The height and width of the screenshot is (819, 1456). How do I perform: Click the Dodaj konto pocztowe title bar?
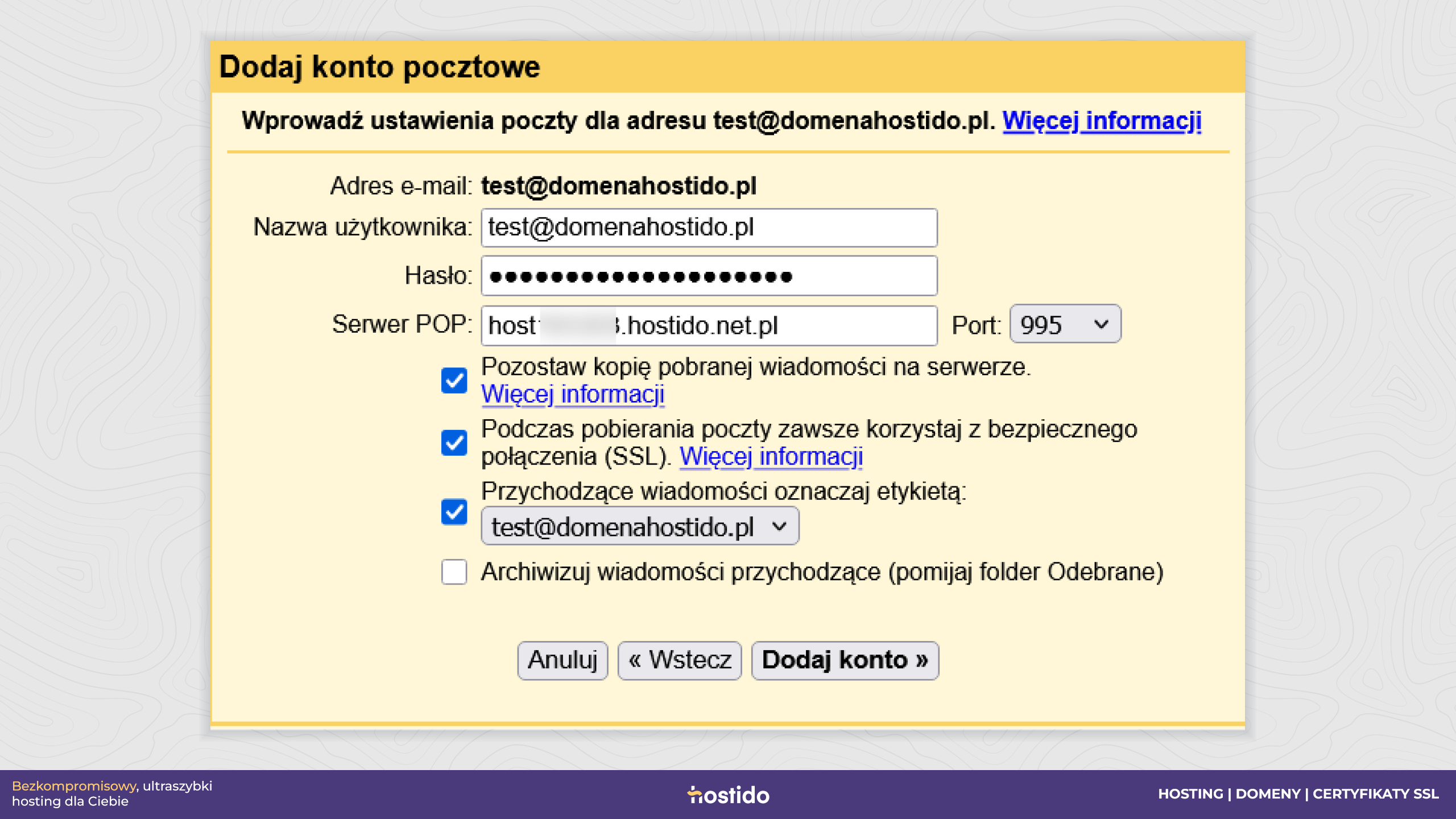(727, 67)
